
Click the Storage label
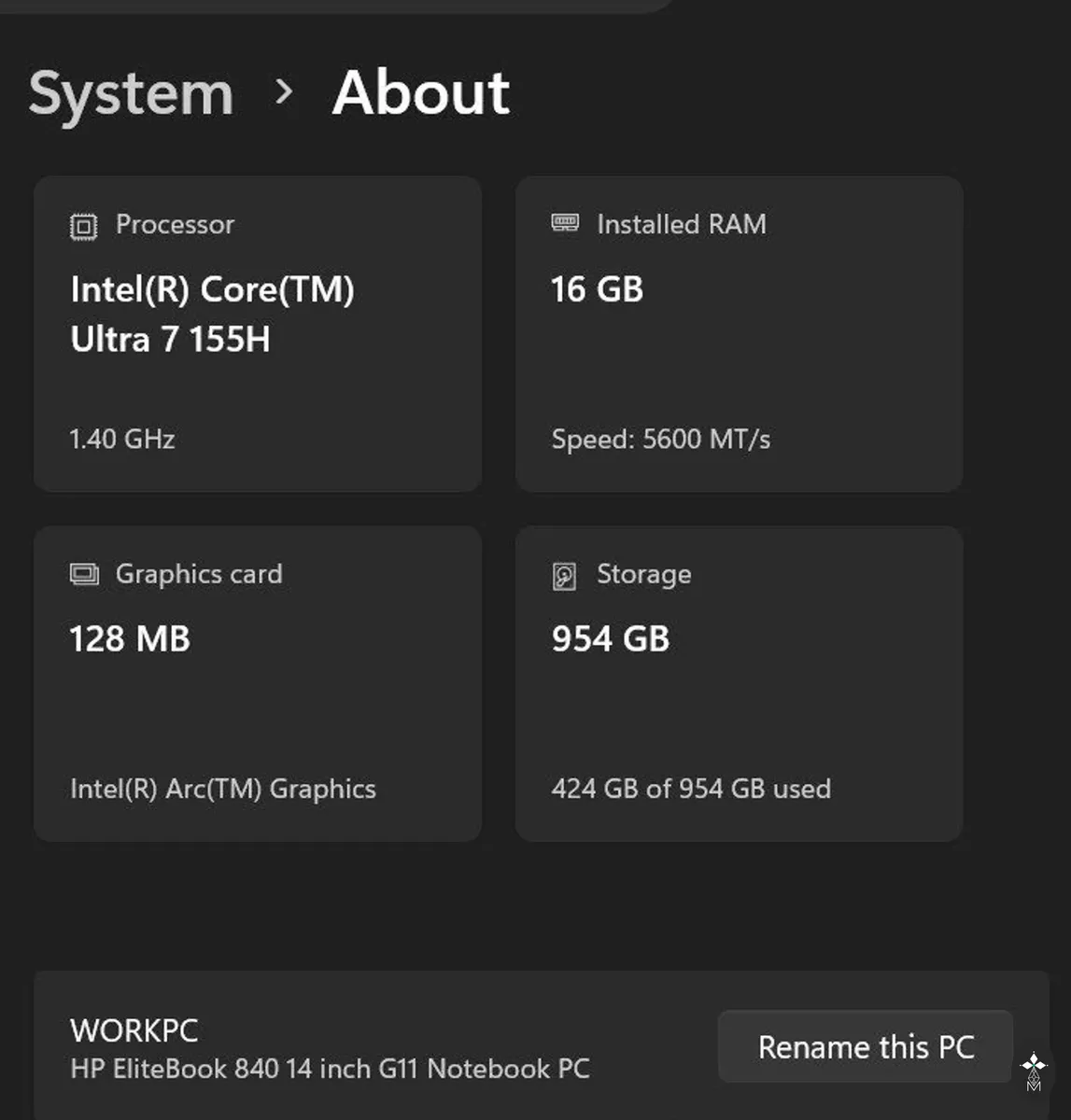click(644, 574)
